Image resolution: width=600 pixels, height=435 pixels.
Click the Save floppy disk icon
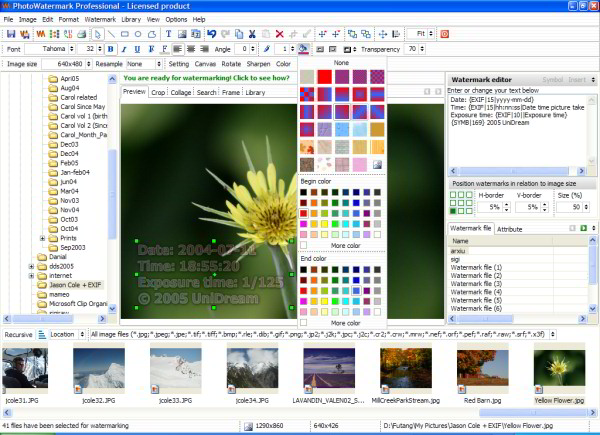click(x=11, y=34)
